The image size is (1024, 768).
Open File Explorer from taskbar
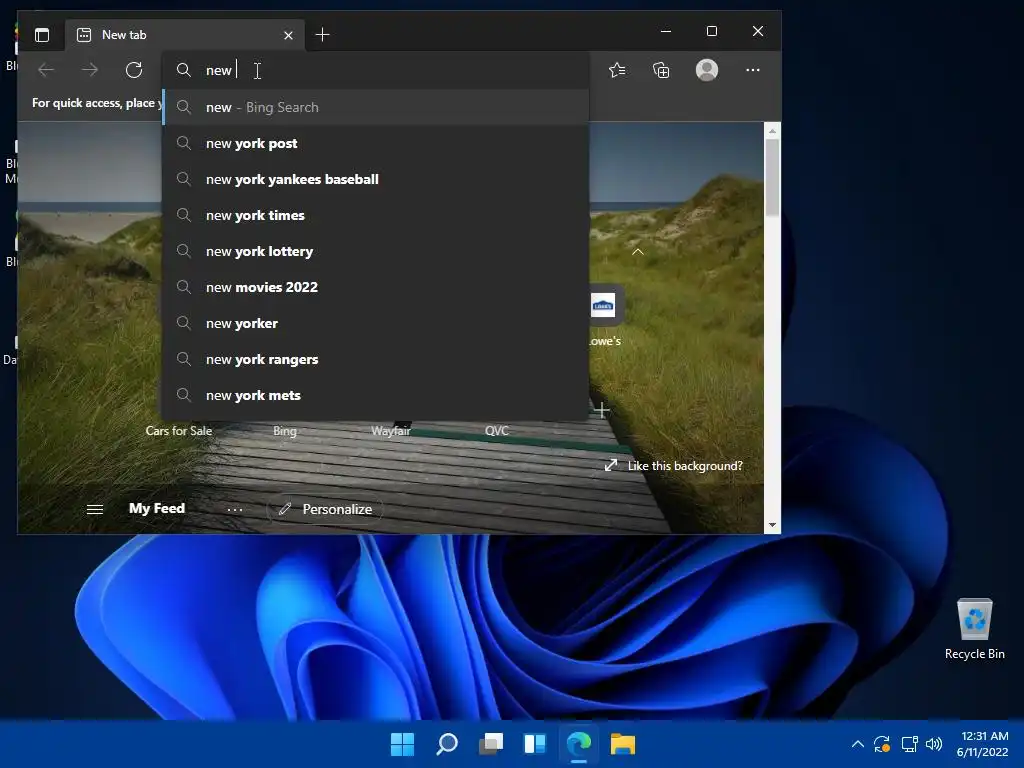tap(622, 744)
